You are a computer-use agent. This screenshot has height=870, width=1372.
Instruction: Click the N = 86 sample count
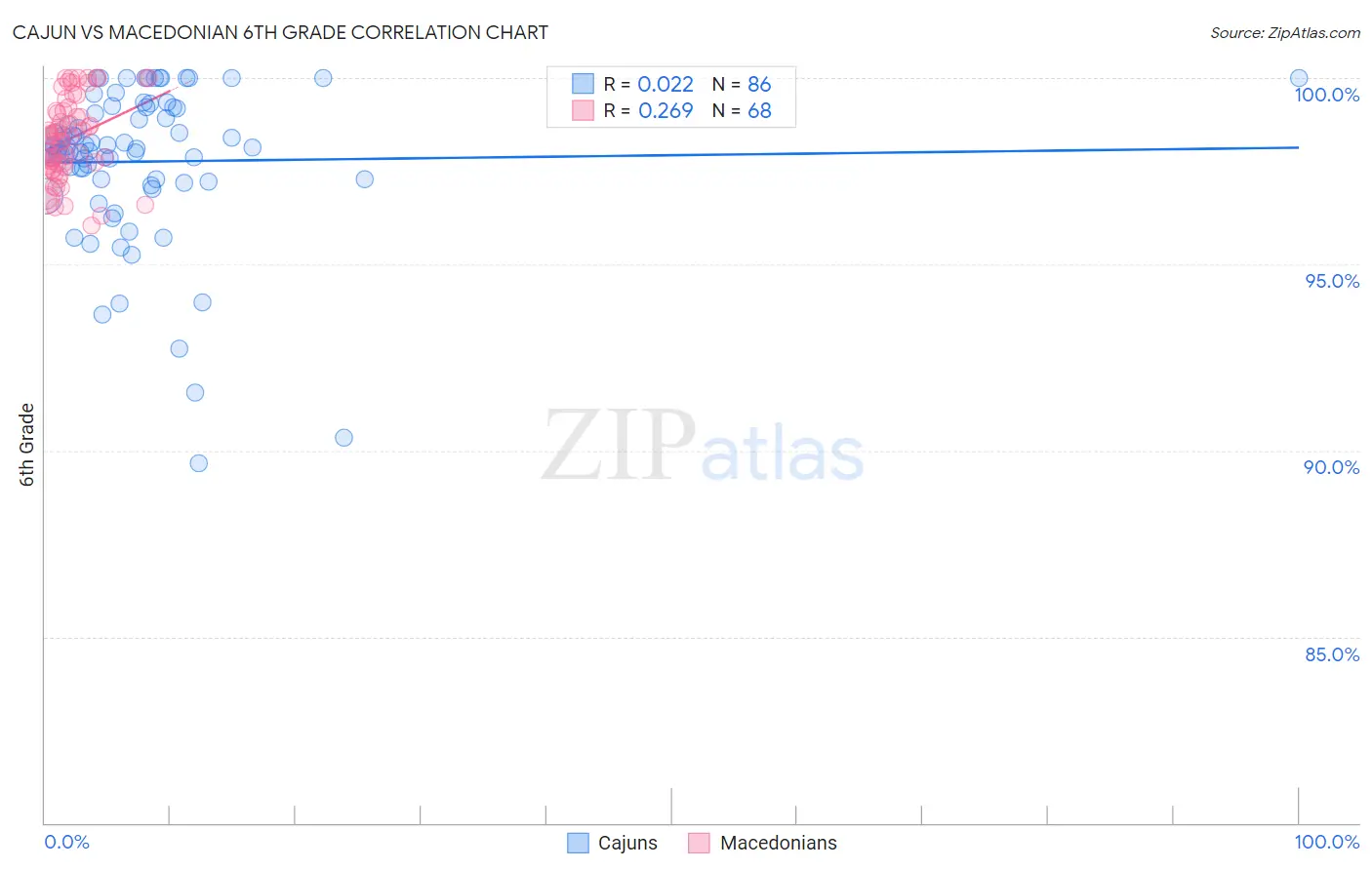(742, 84)
